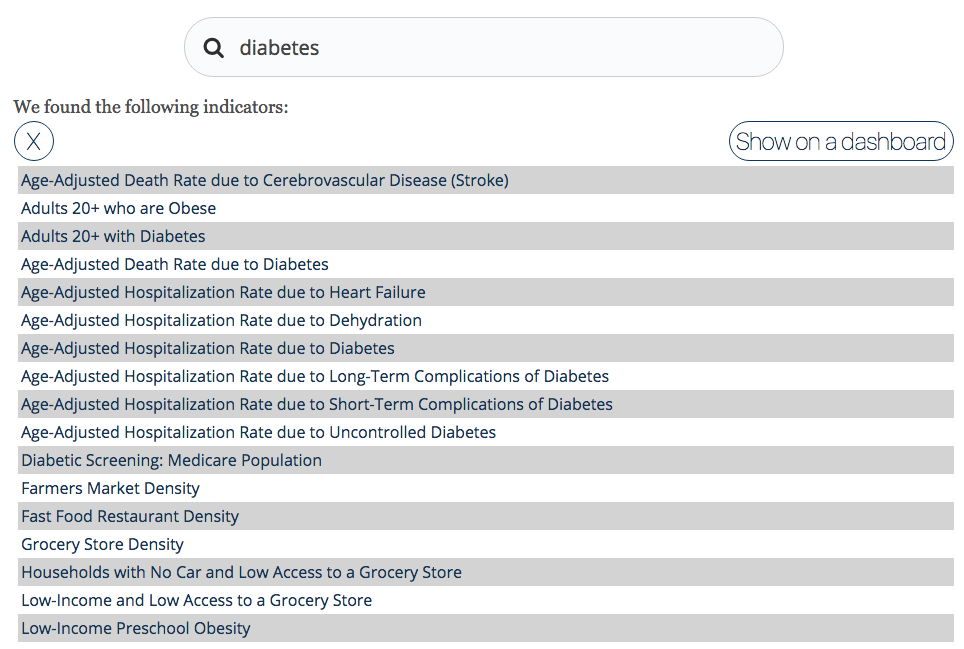Select Short-Term Complications of Diabetes indicator
The height and width of the screenshot is (649, 964).
(x=317, y=405)
